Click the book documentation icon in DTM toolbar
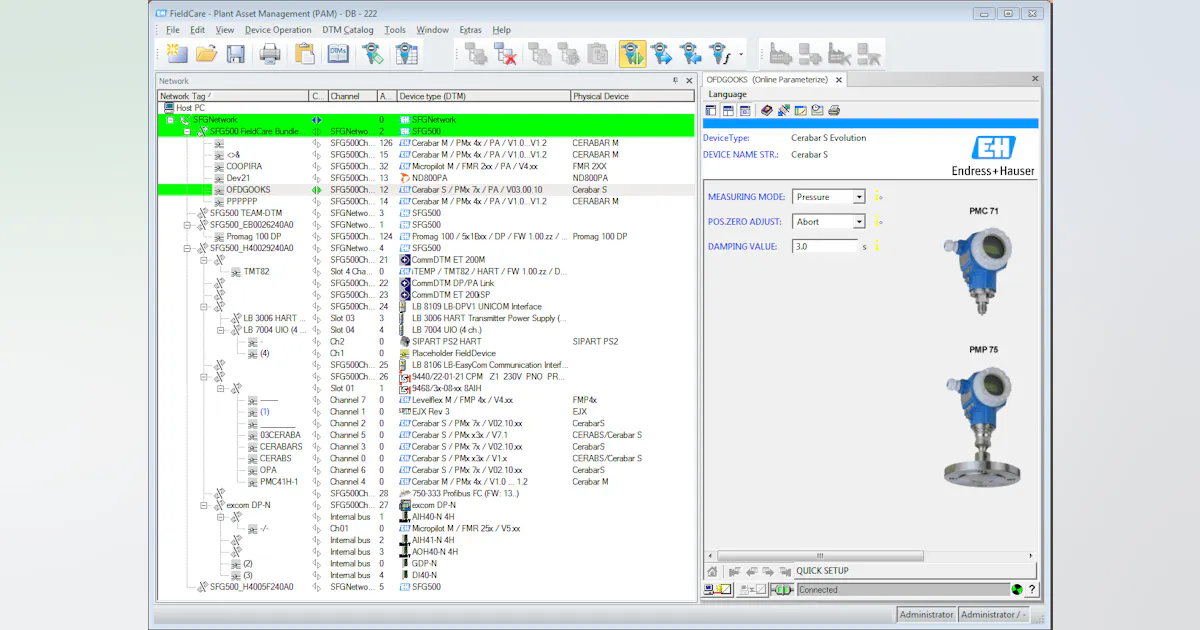This screenshot has height=630, width=1200. (x=767, y=110)
